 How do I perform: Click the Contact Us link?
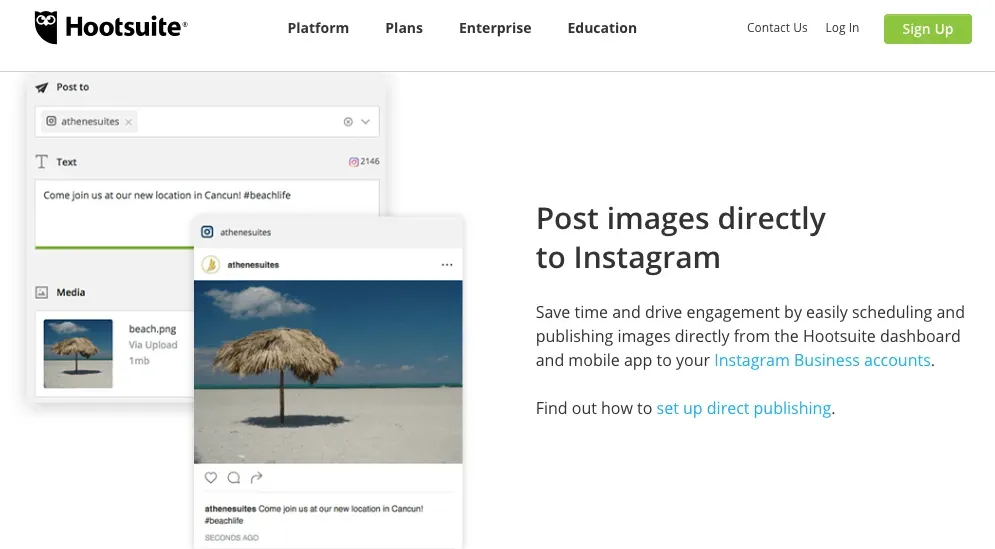[x=777, y=28]
